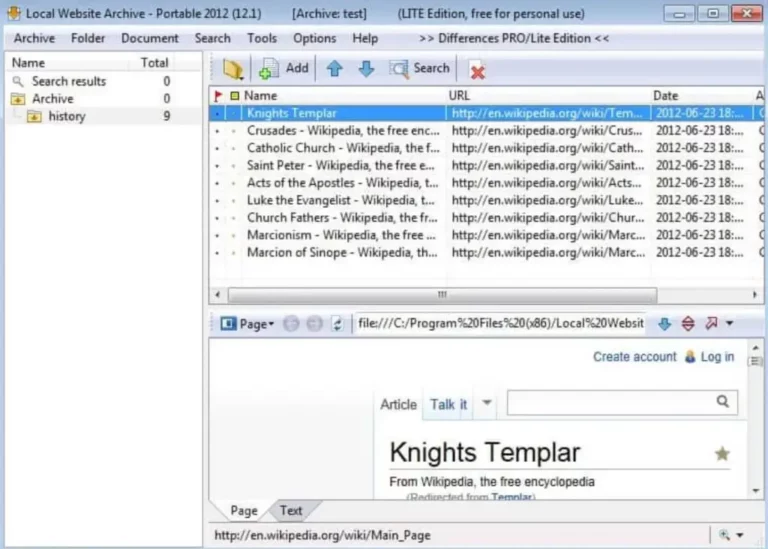This screenshot has height=549, width=768.
Task: Click the Archive folder icon in tree
Action: (x=18, y=99)
